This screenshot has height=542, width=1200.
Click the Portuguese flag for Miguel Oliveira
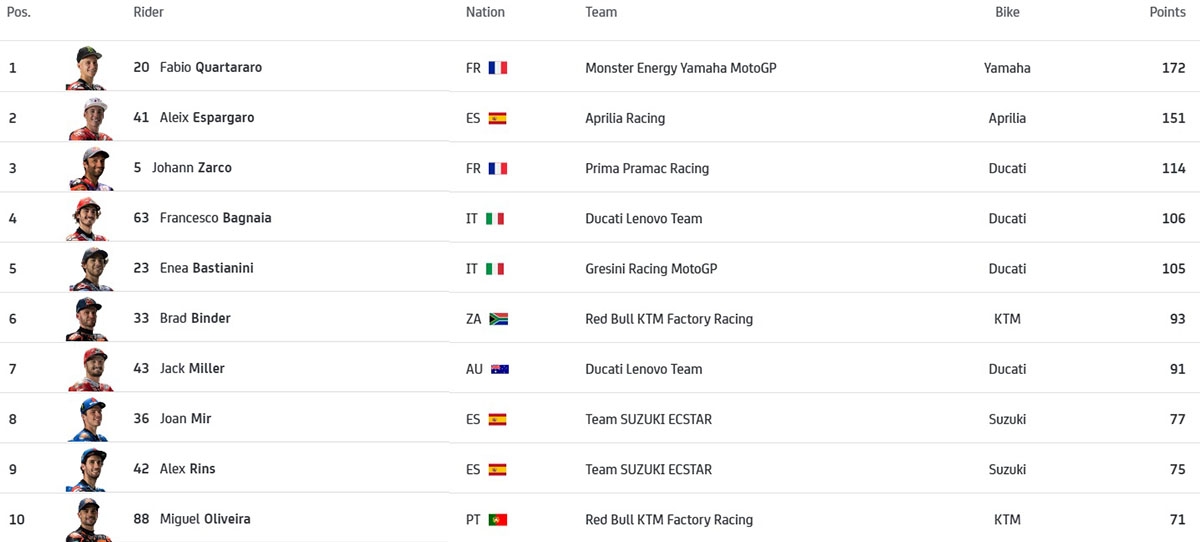(498, 520)
